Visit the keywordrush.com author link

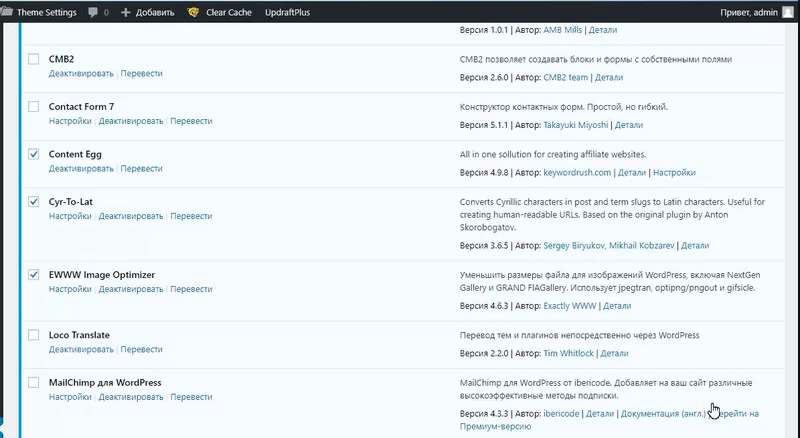[577, 173]
